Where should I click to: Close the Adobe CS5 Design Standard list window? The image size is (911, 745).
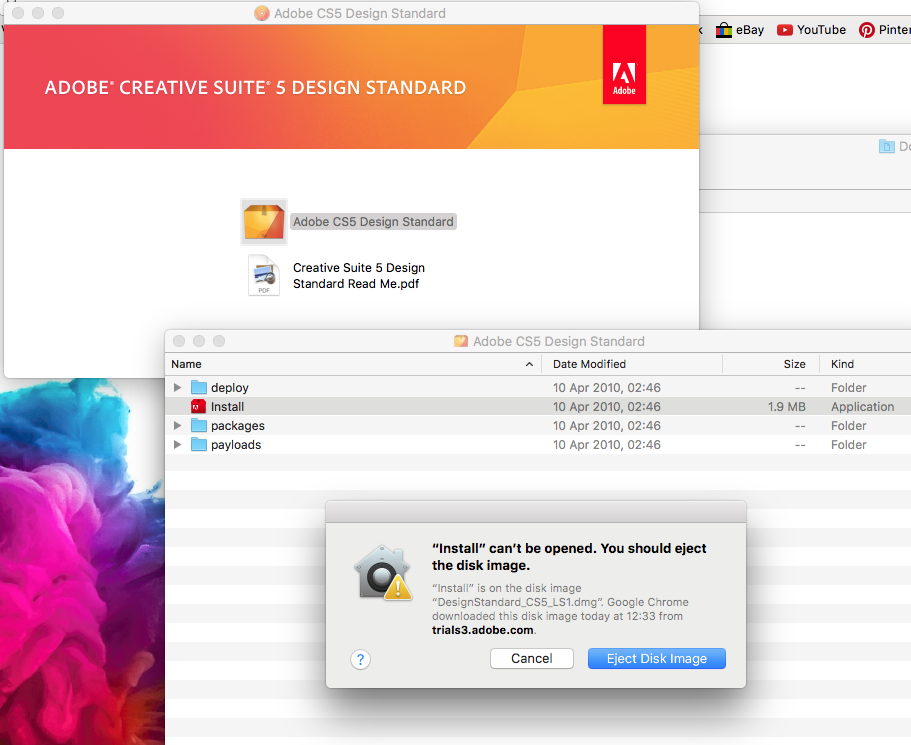179,341
